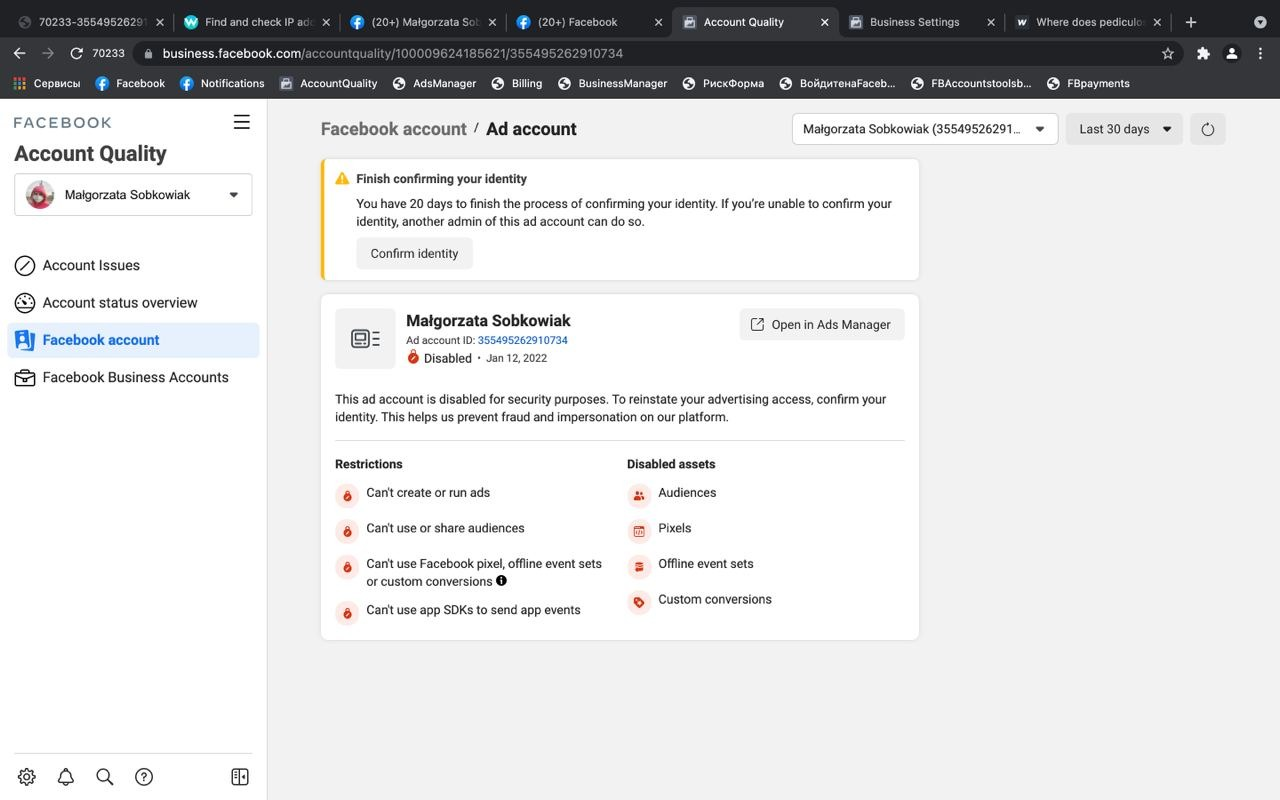Open the settings gear in sidebar footer
This screenshot has height=800, width=1280.
click(27, 777)
